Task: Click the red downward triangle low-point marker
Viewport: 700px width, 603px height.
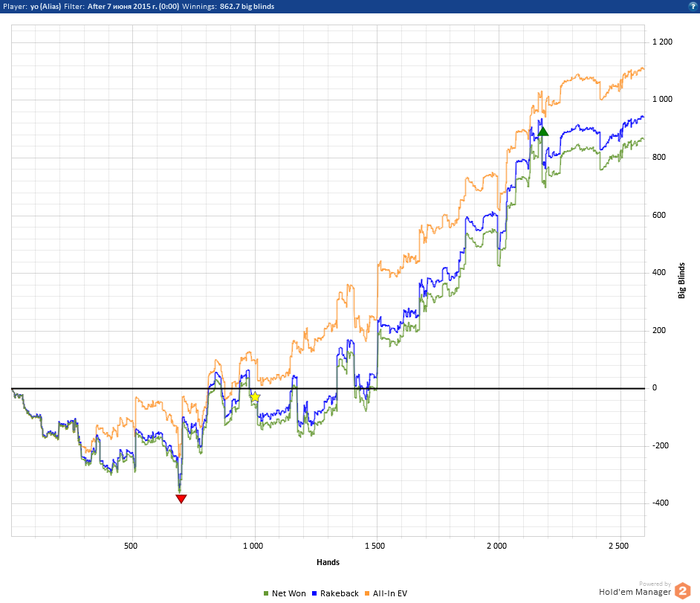Action: point(181,499)
